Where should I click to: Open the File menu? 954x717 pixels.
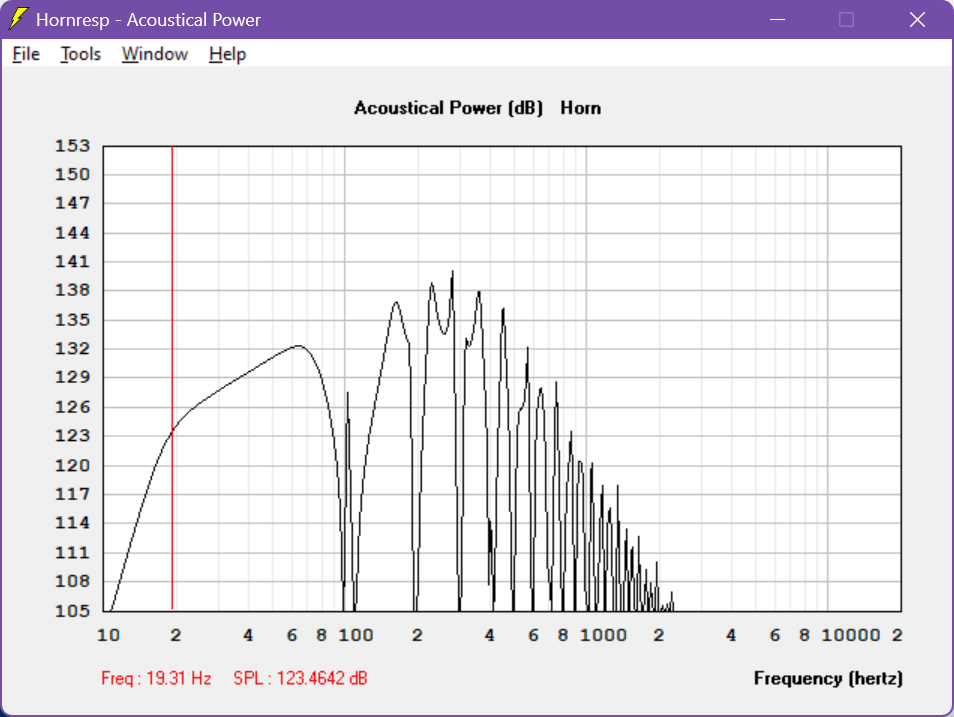click(26, 54)
